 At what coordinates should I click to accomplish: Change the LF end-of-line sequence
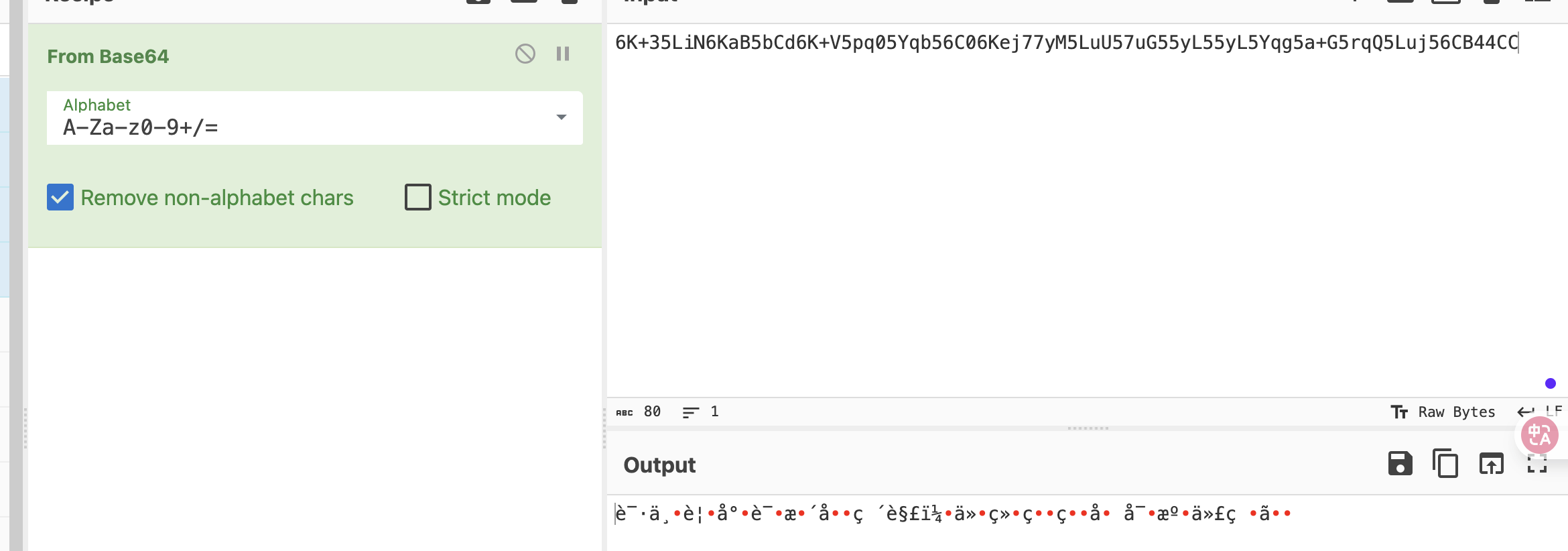1541,412
